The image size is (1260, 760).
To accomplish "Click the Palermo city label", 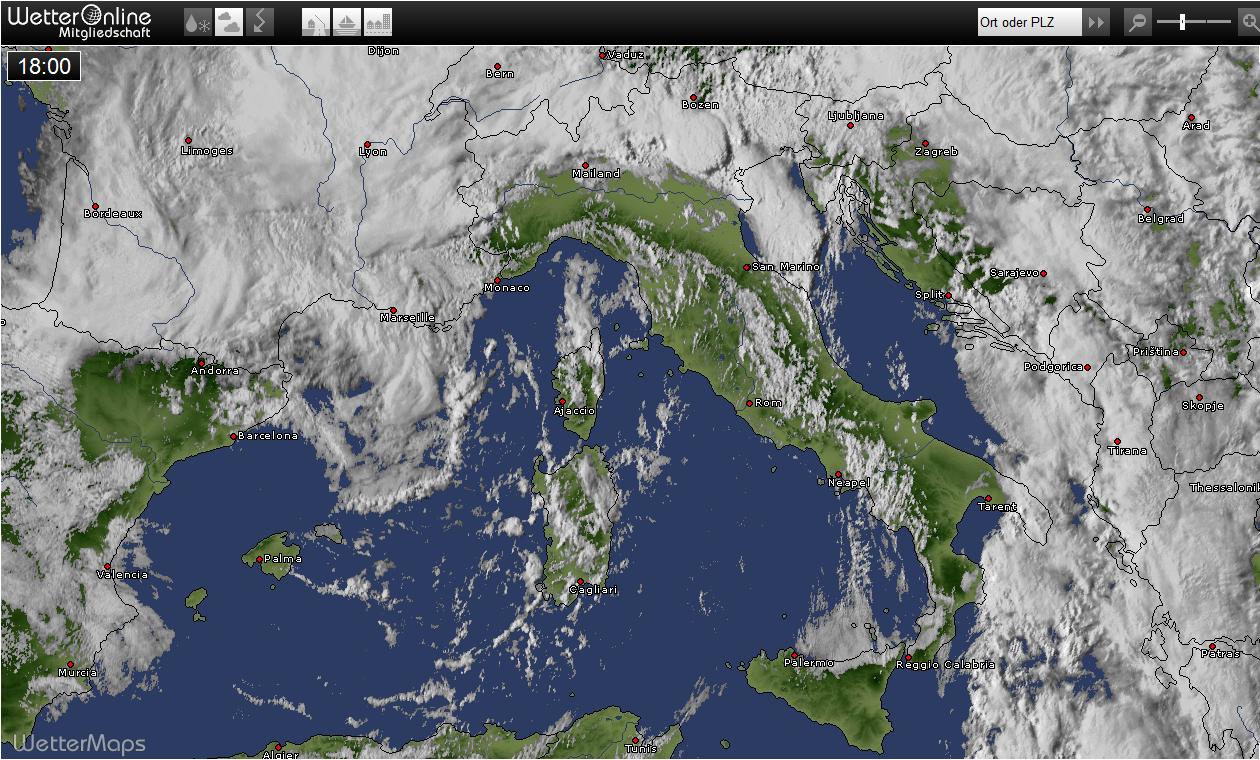I will pos(809,663).
